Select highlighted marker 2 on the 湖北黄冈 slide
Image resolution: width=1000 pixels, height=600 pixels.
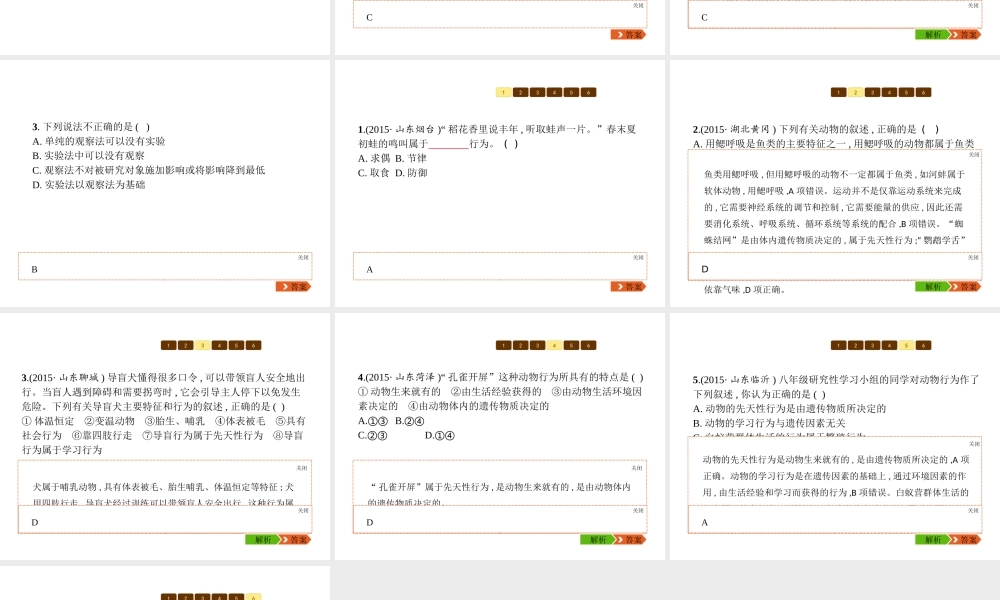click(x=855, y=92)
